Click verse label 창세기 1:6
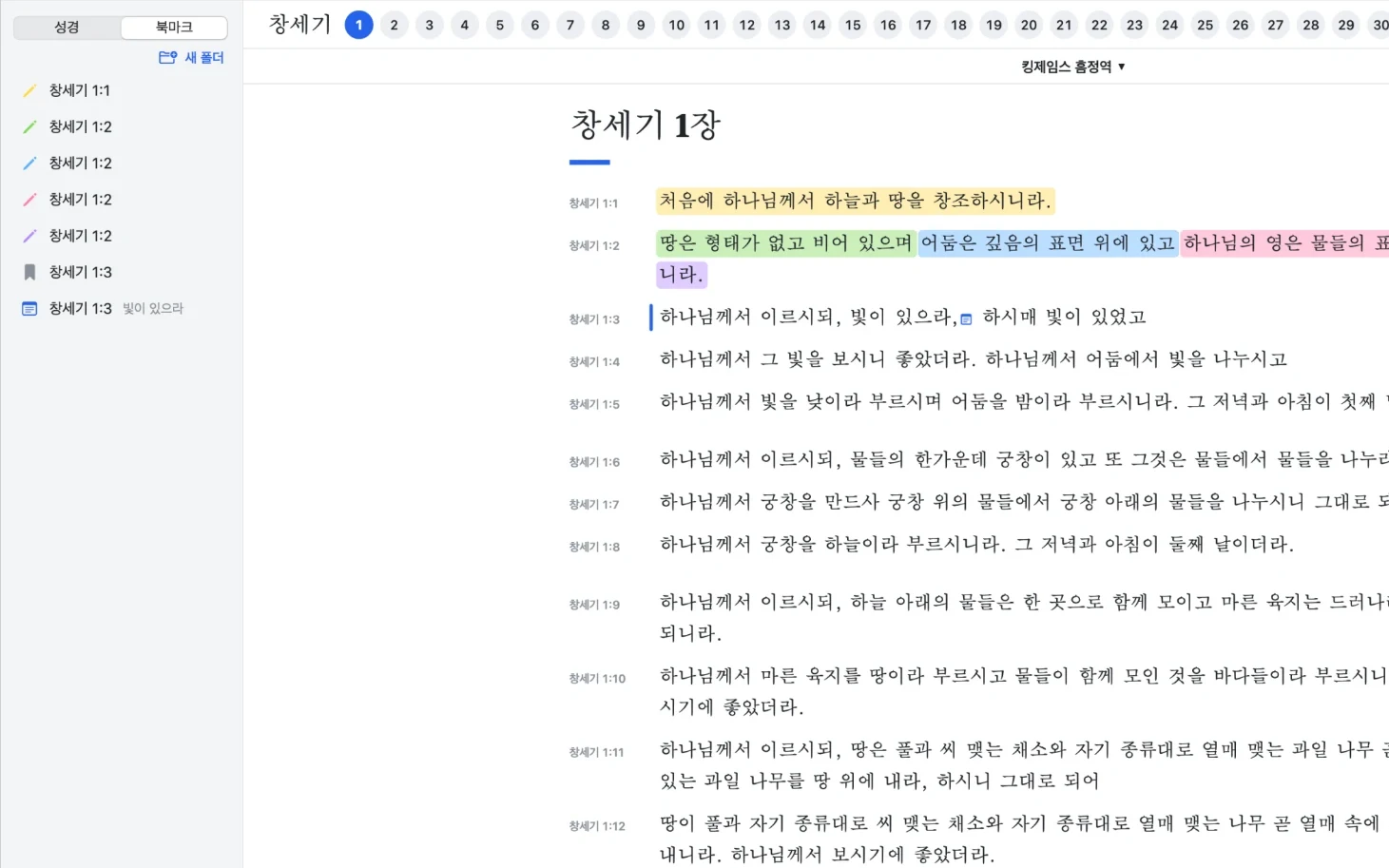This screenshot has width=1389, height=868. (594, 463)
